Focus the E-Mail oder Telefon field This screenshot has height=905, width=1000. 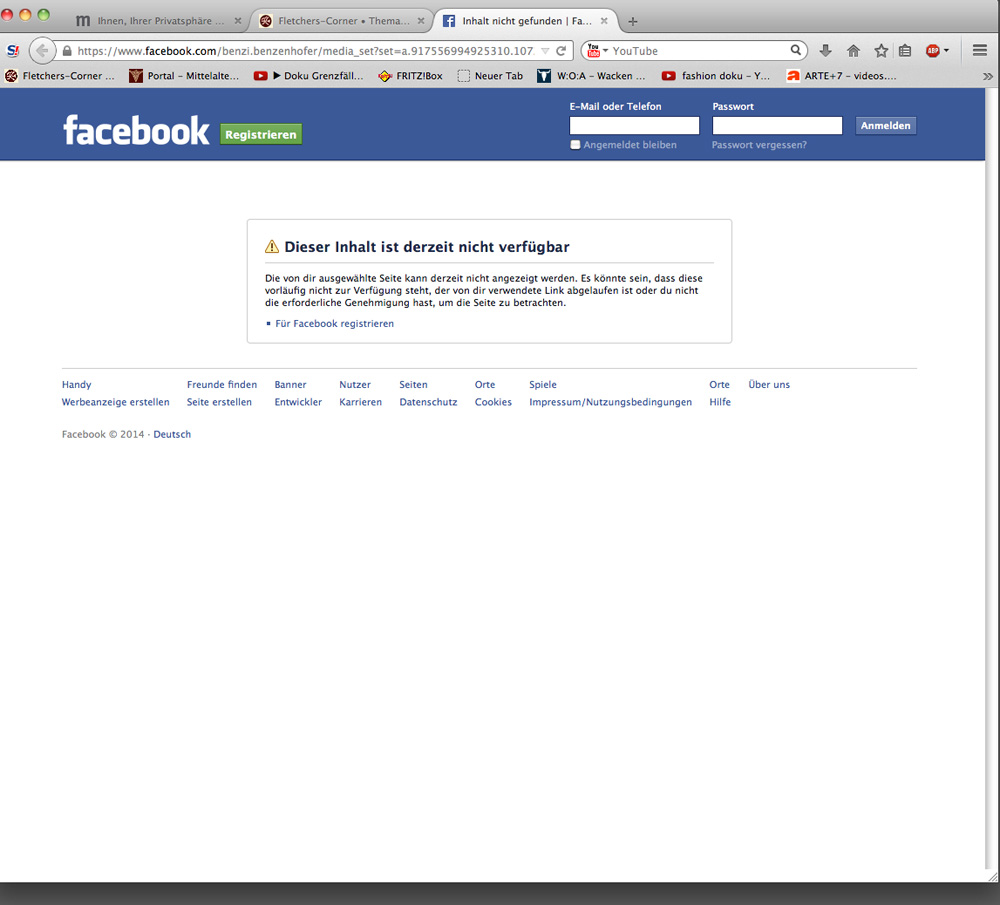pos(634,126)
